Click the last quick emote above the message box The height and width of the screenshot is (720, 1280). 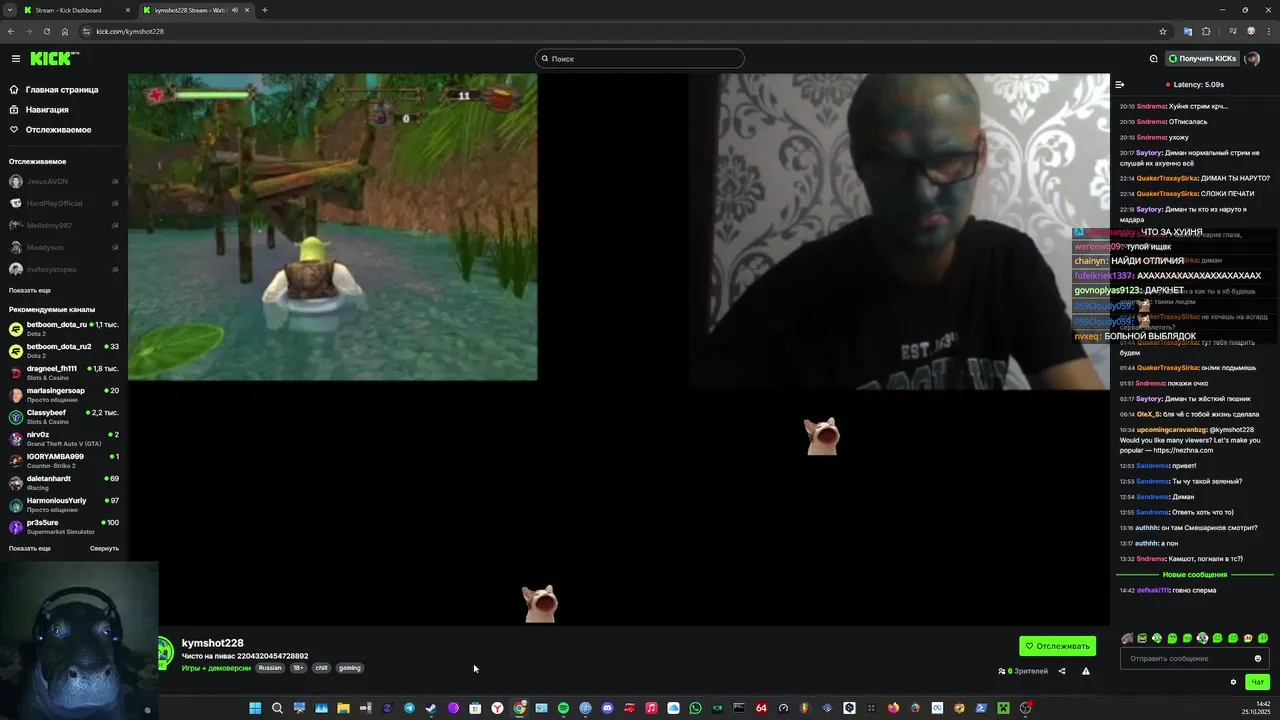point(1263,638)
